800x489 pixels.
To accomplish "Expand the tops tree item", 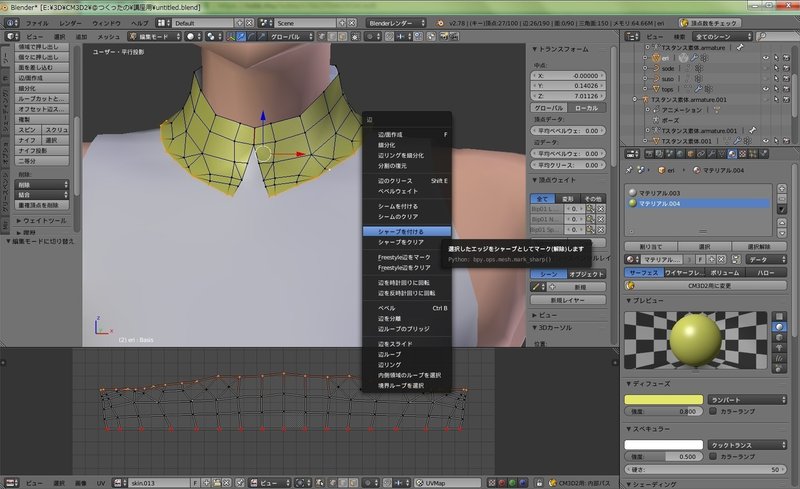I will tap(645, 89).
